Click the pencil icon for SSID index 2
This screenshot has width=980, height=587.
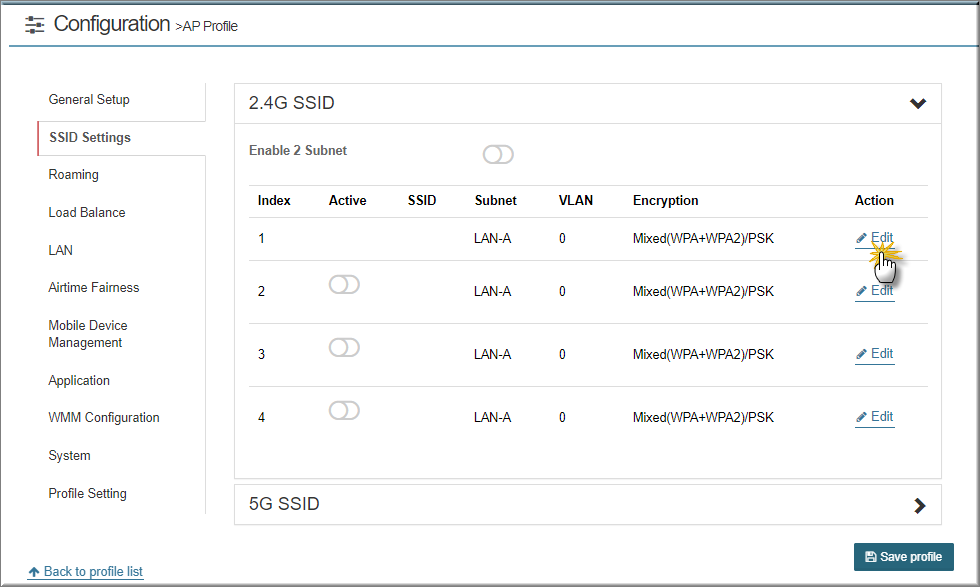(861, 291)
